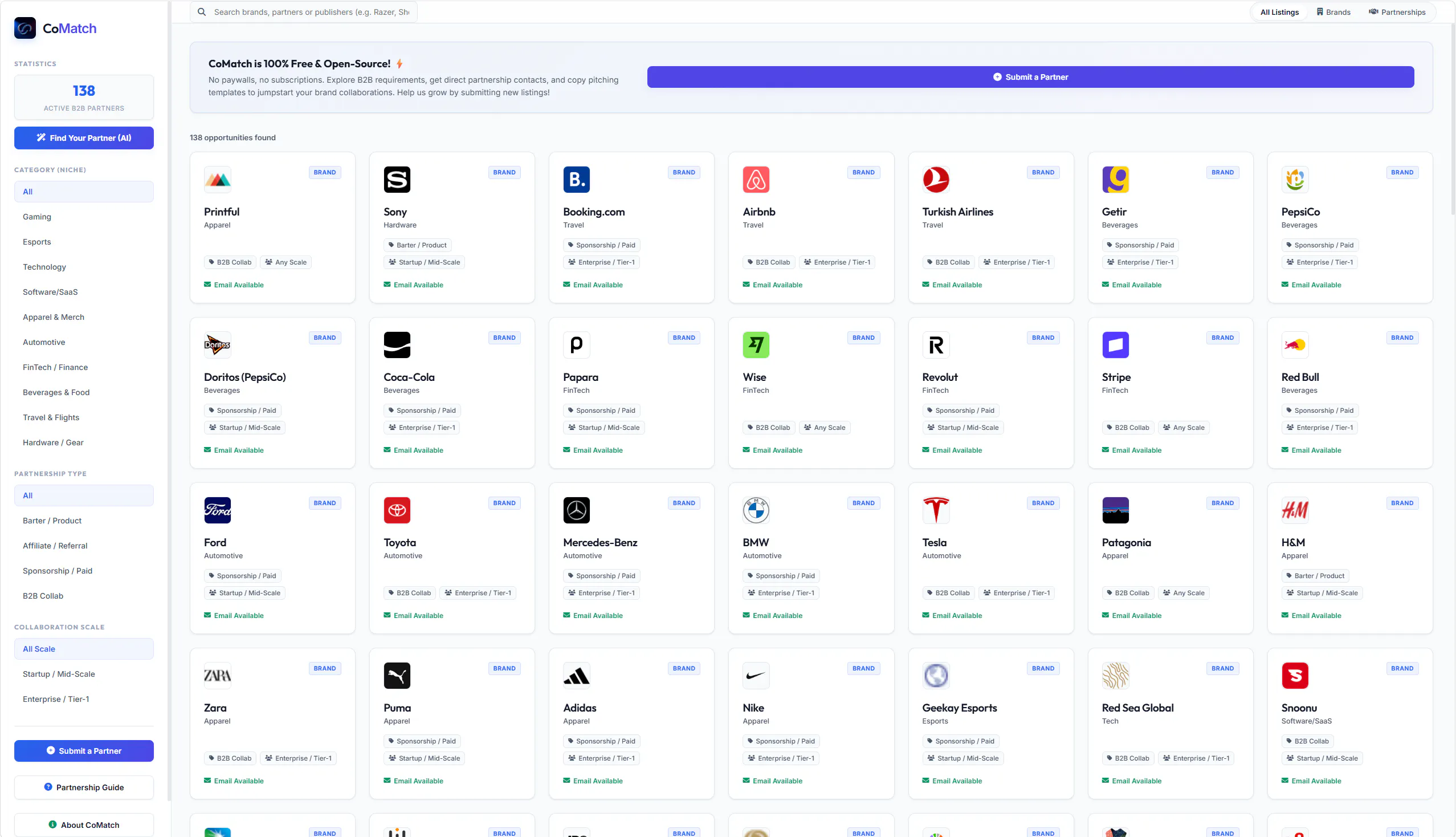Filter by Hardware / Gear
The width and height of the screenshot is (1456, 837).
point(84,442)
